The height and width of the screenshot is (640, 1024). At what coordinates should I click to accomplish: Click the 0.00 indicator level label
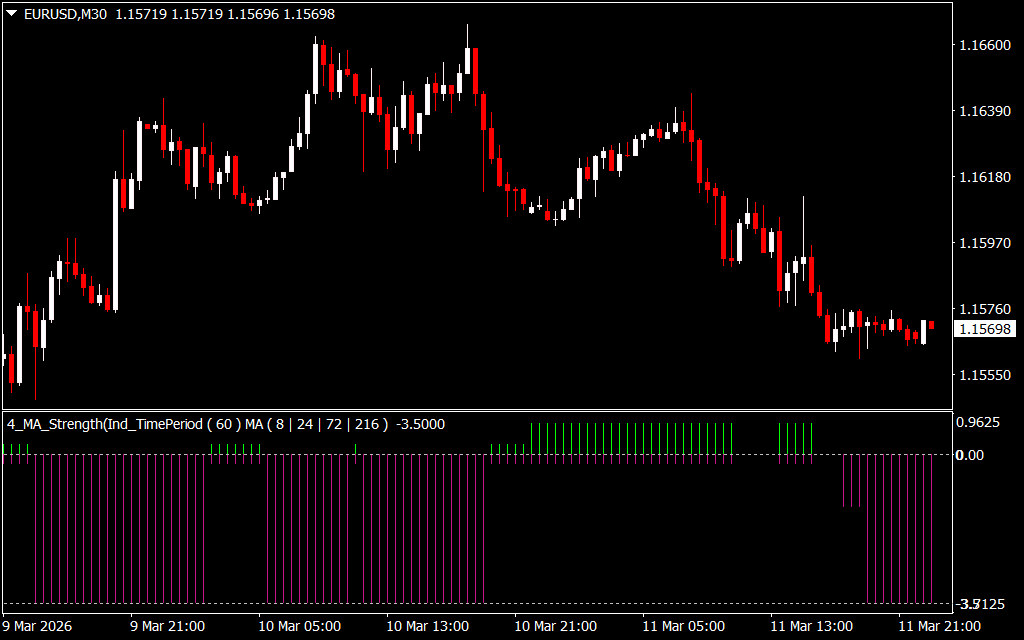pos(970,455)
